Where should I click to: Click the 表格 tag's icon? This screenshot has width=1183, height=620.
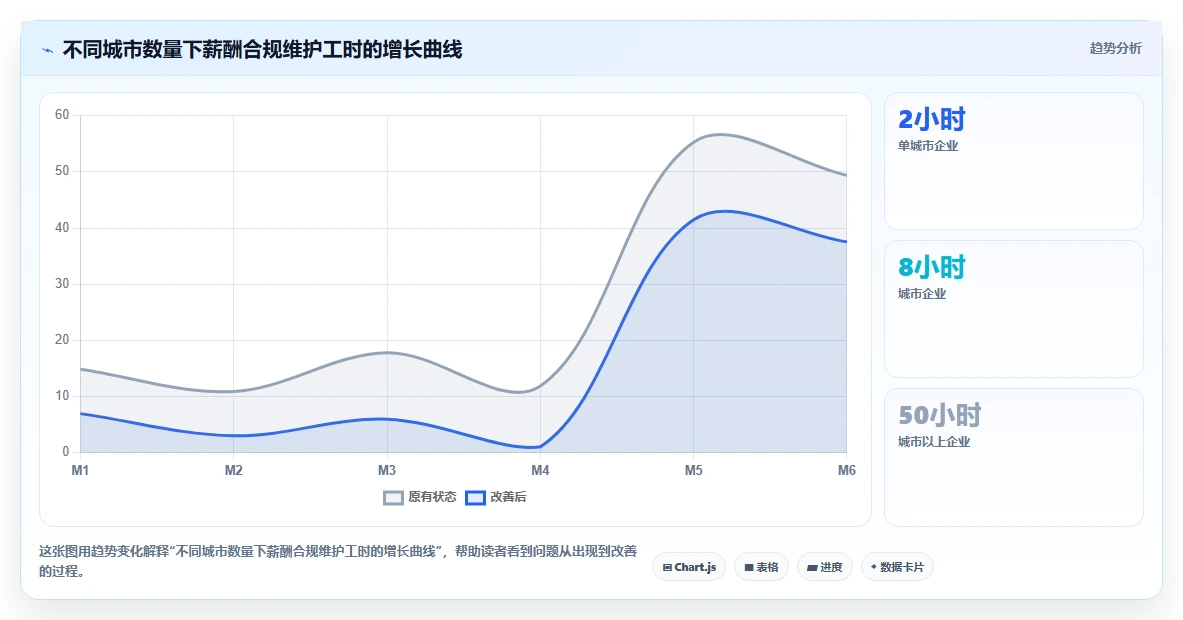(x=748, y=567)
